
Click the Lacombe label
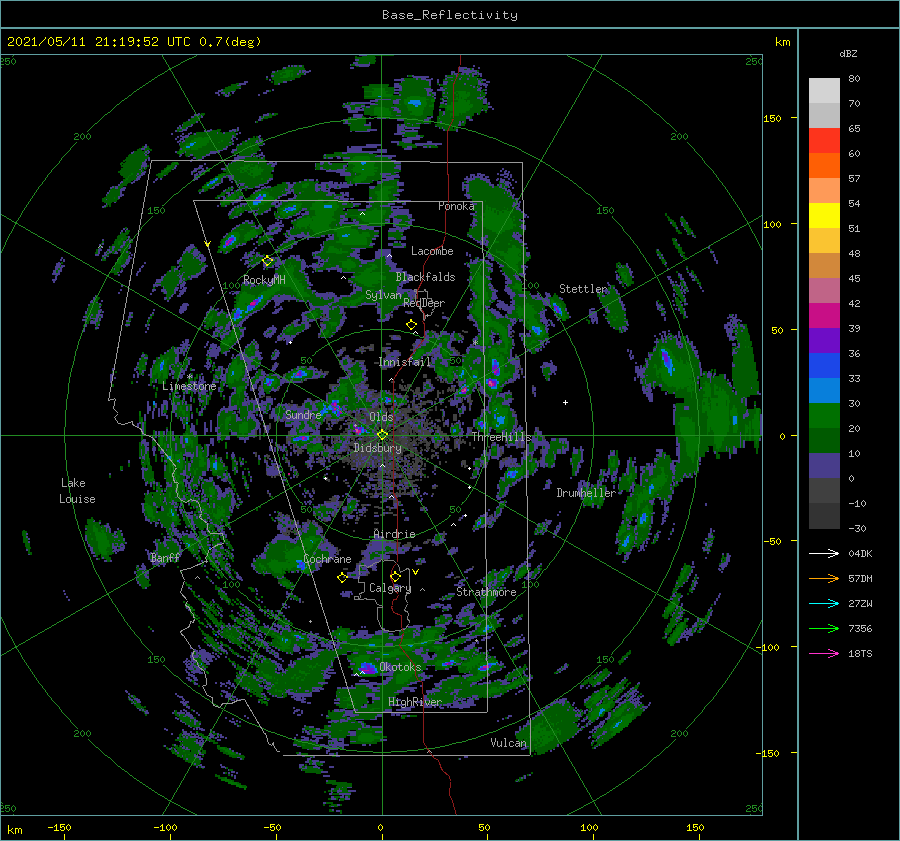point(432,251)
